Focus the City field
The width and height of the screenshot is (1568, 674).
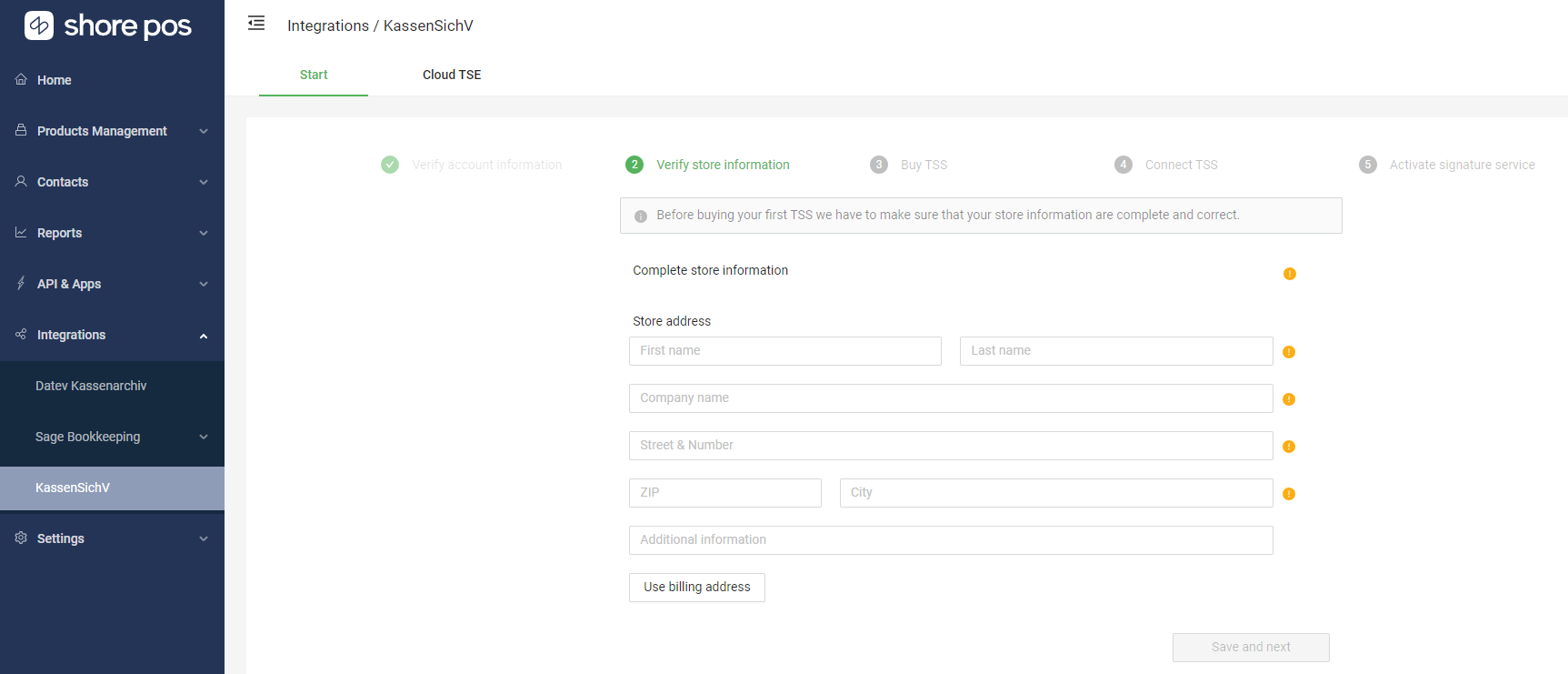tap(1056, 493)
